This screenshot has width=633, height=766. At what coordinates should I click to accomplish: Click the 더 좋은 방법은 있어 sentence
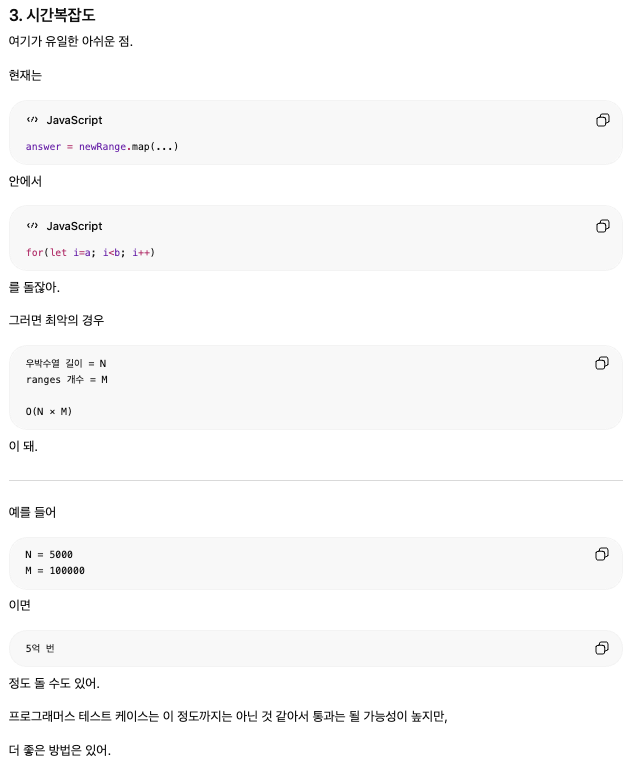tap(60, 750)
